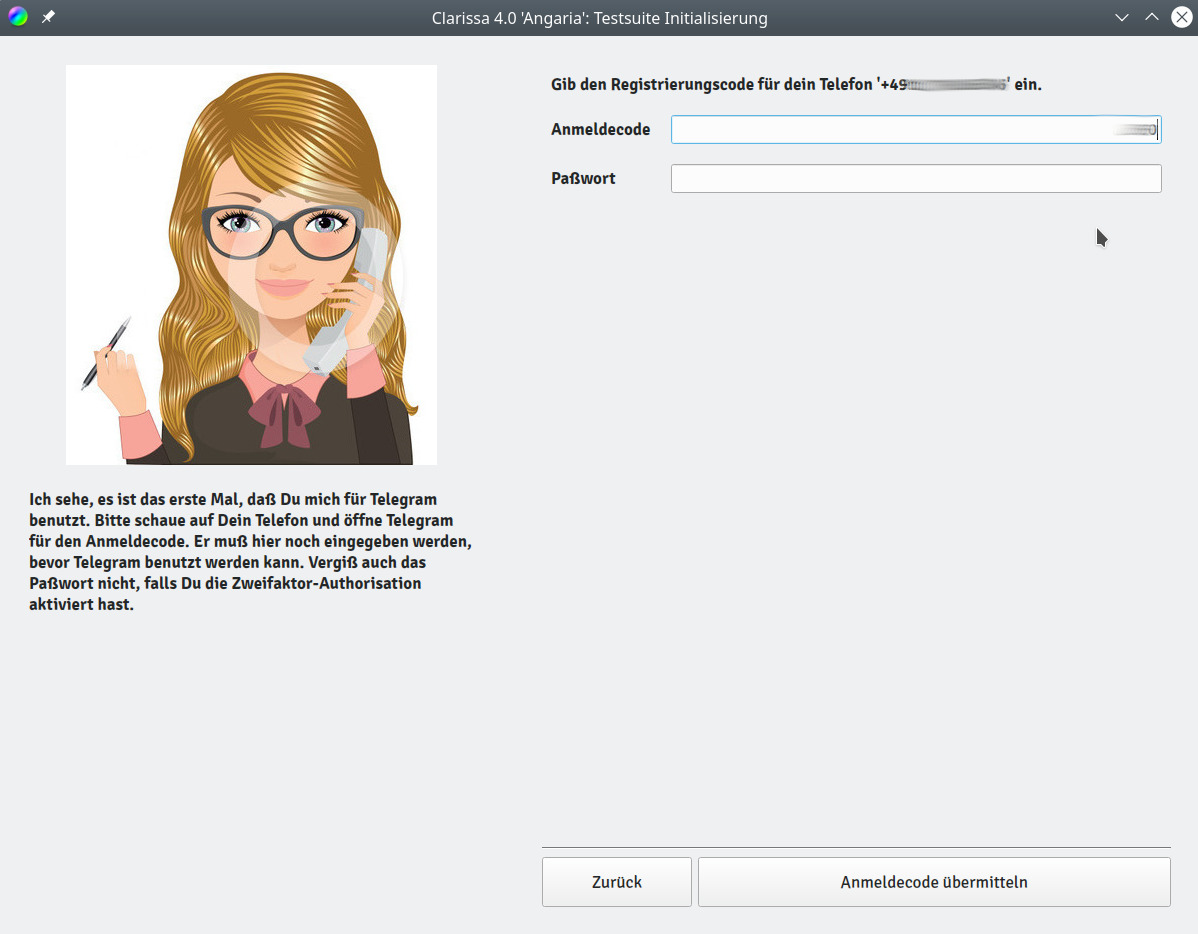
Task: Click the Anmeldecode input field
Action: (x=916, y=130)
